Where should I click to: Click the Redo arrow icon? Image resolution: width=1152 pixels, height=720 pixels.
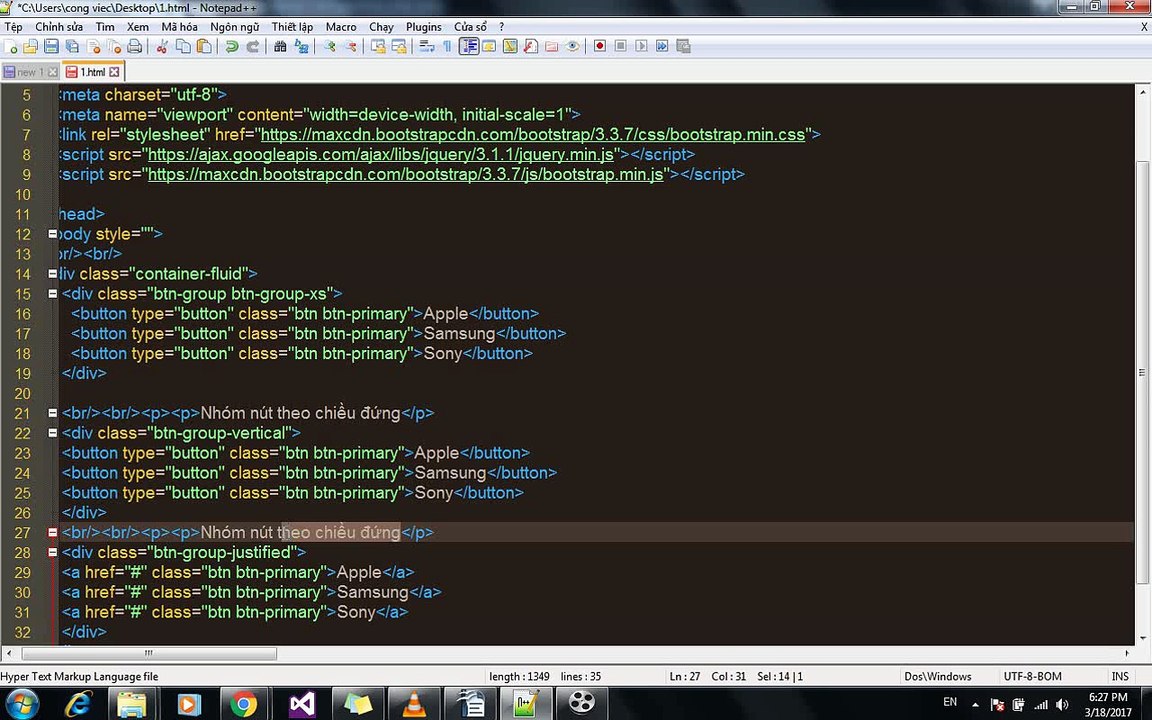(x=253, y=46)
